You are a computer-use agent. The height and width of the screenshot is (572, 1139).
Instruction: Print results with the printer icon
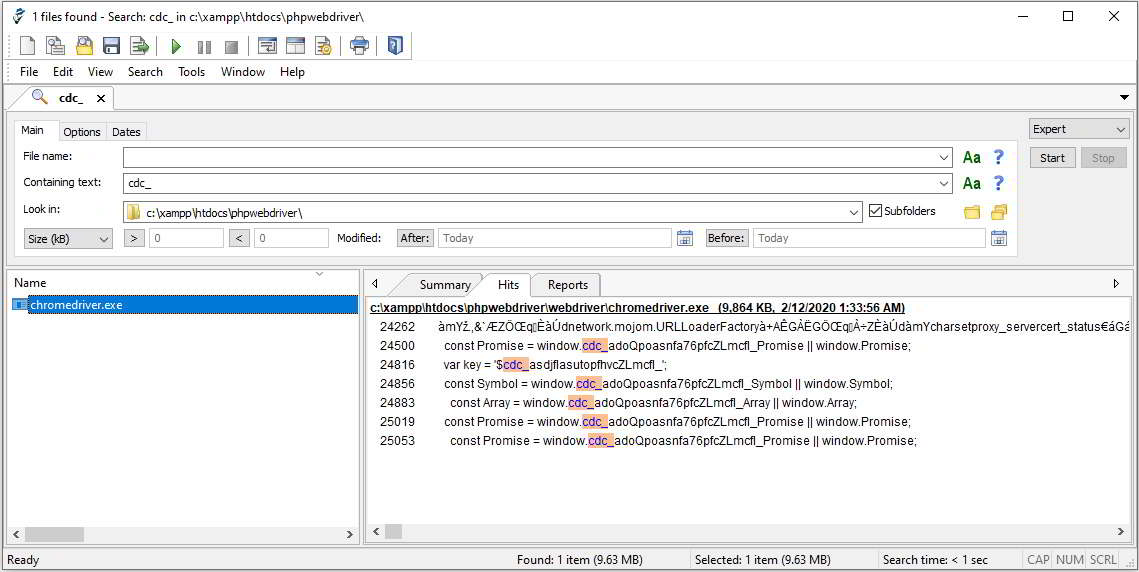360,47
